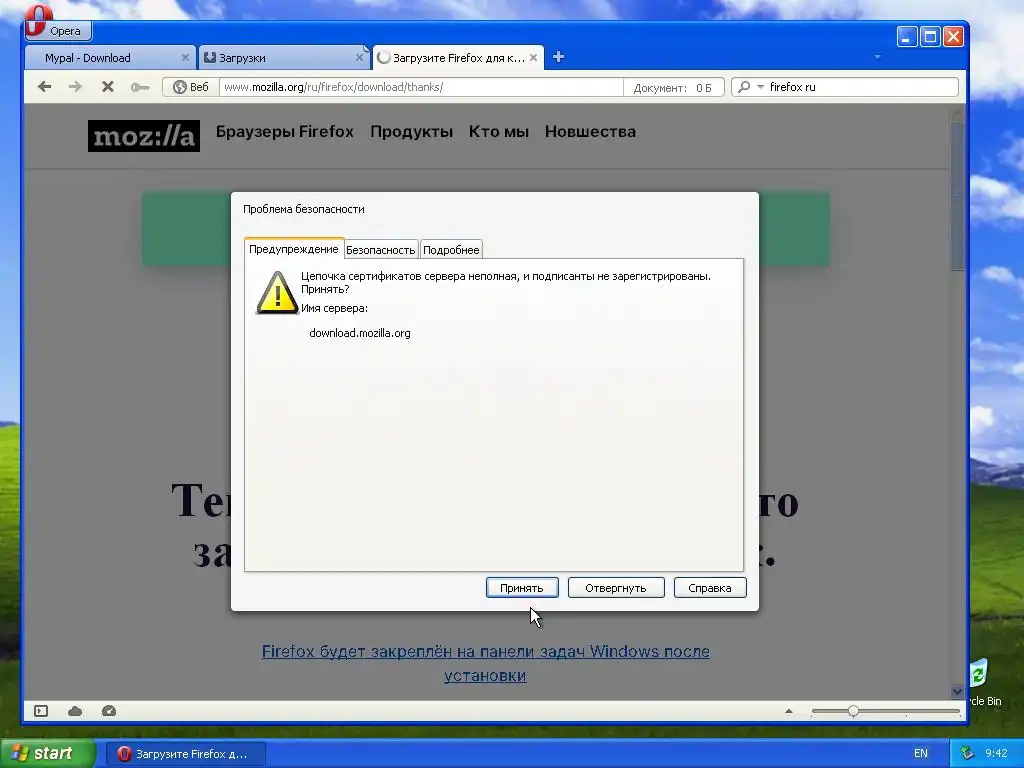Click the Проблема безопасности dialog title
The width and height of the screenshot is (1024, 768).
[304, 209]
